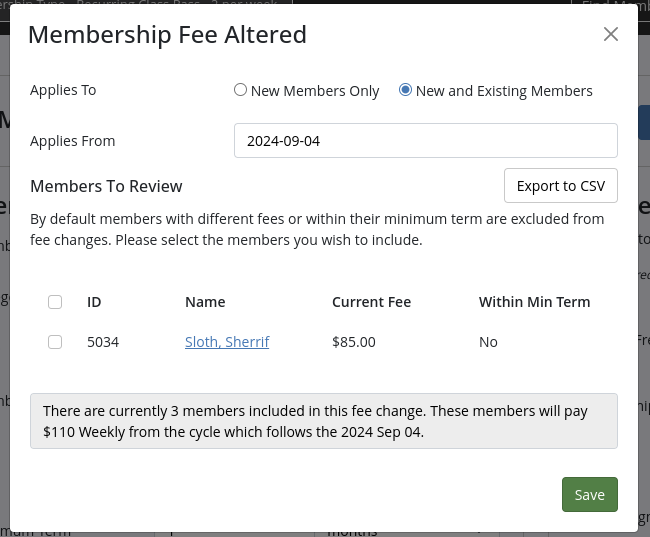Open the Sloth, Sherrif member link
650x537 pixels.
(x=227, y=342)
